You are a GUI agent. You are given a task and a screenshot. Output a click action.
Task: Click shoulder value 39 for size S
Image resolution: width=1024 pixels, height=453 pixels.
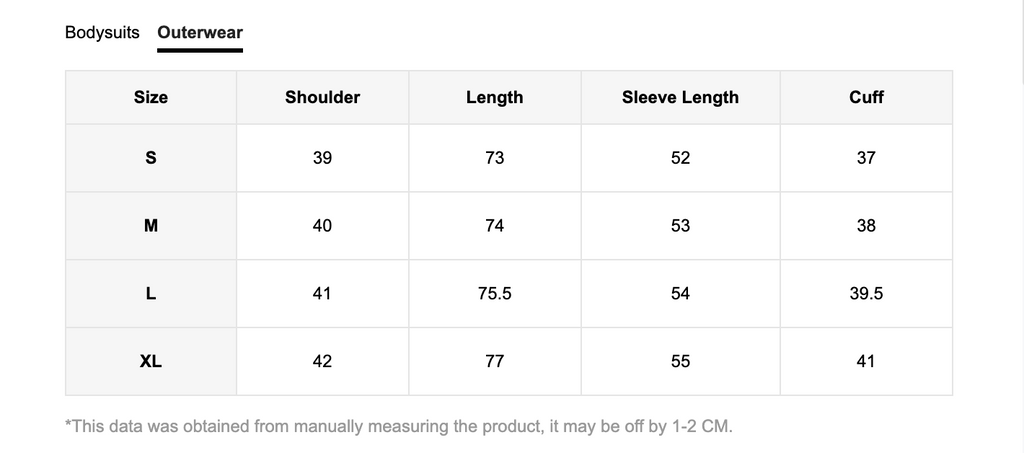click(323, 158)
